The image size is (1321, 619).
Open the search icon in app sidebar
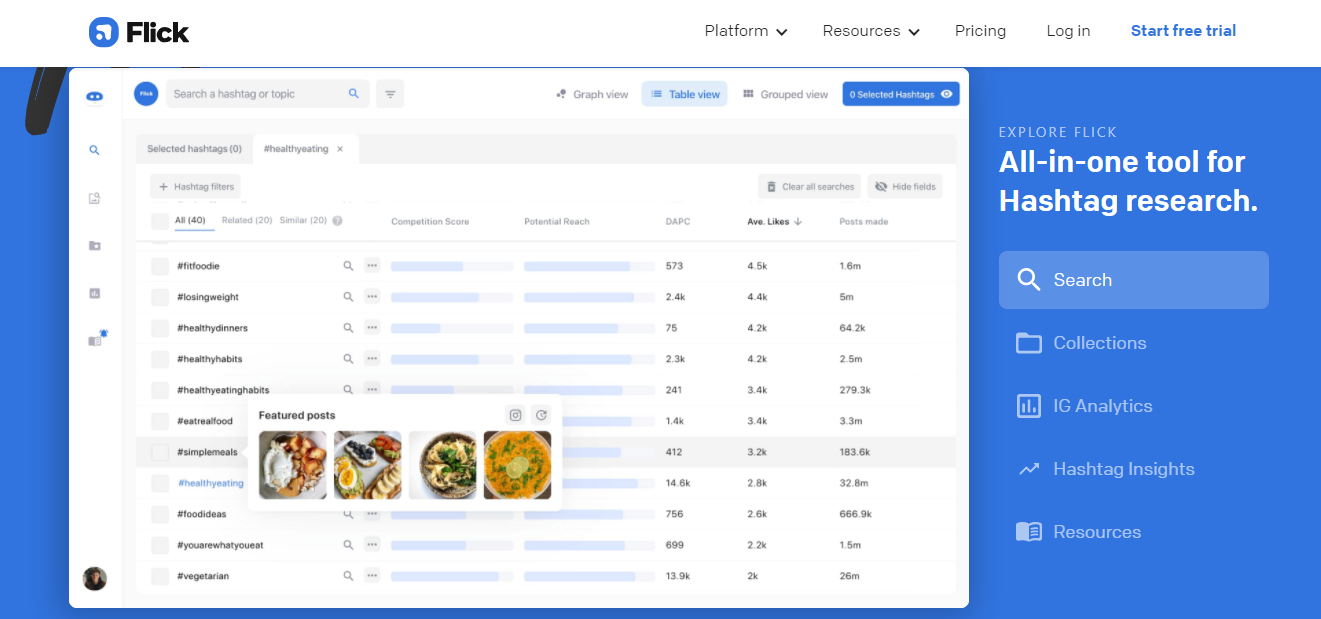pyautogui.click(x=94, y=150)
